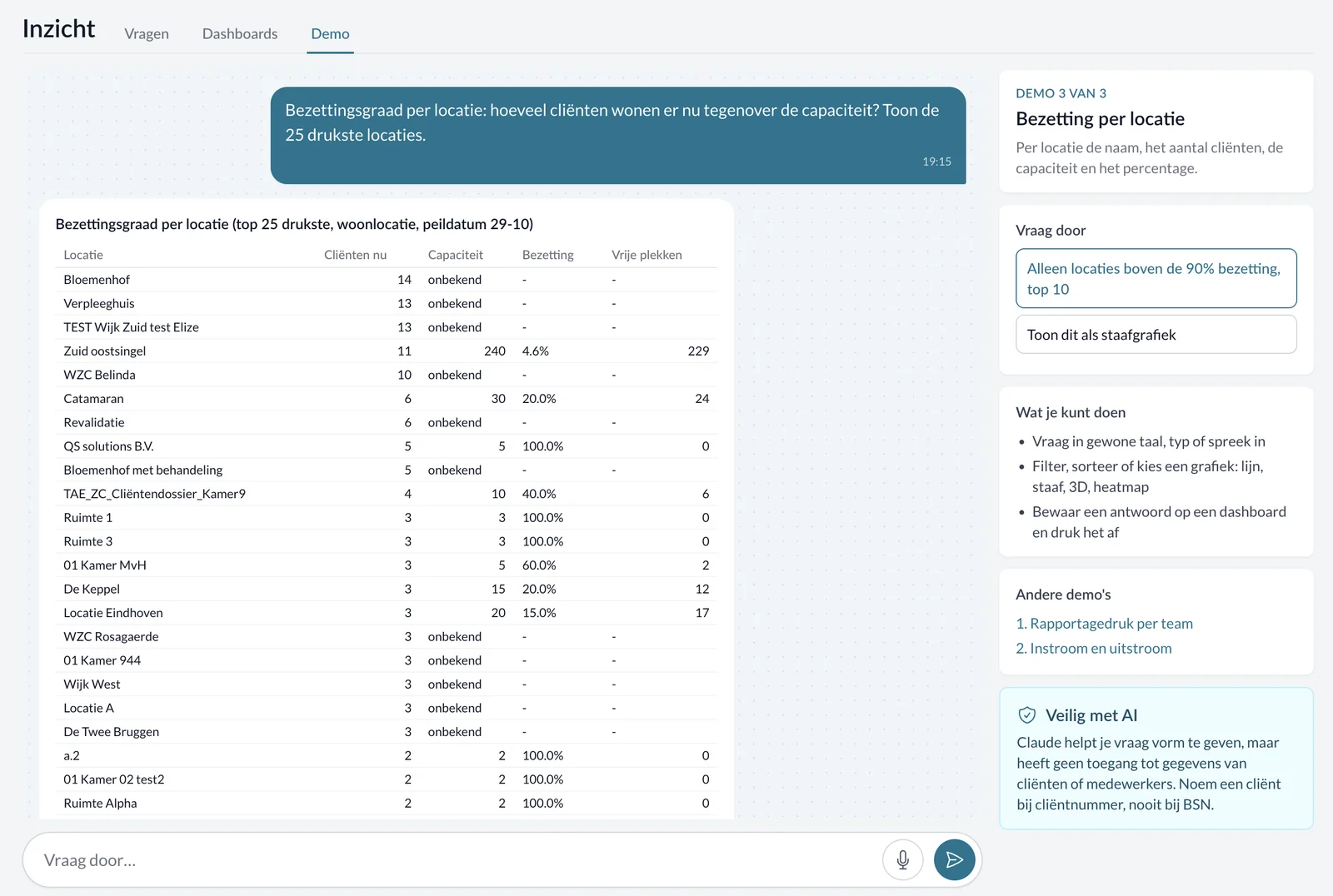Click 'TAE_ZC_Cliëntendossier_Kamer9' location name
Image resolution: width=1333 pixels, height=896 pixels.
tap(155, 494)
